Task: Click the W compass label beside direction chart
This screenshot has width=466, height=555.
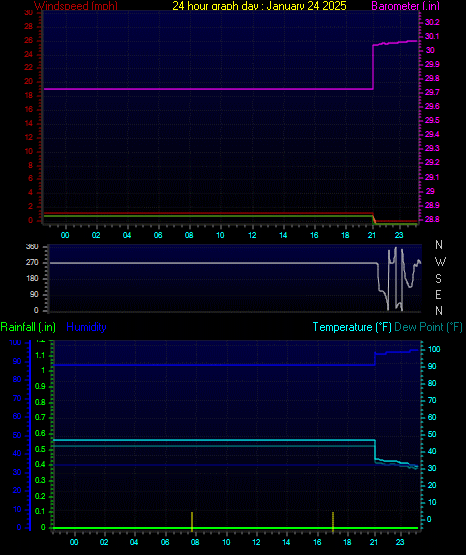Action: [x=440, y=262]
